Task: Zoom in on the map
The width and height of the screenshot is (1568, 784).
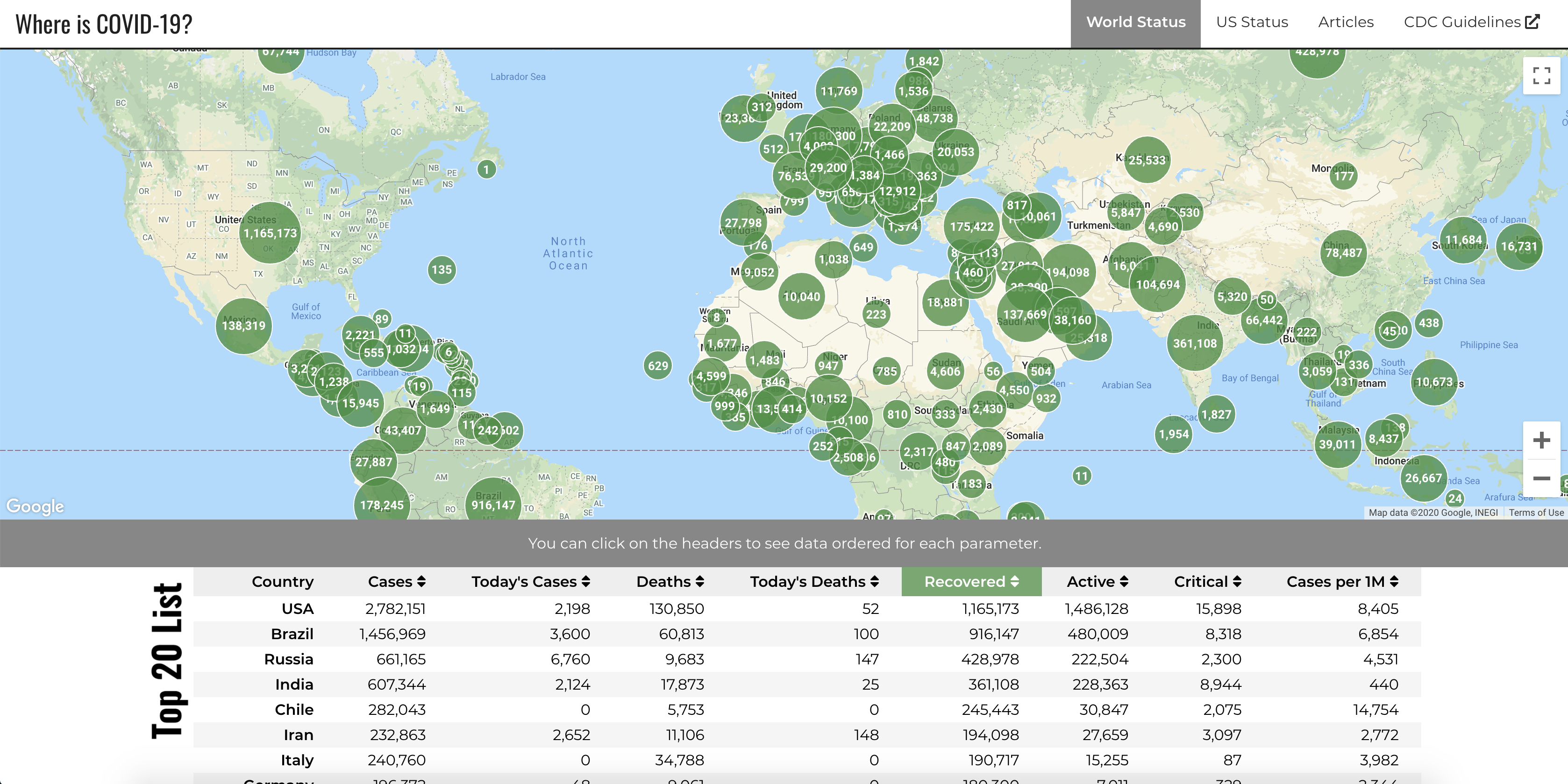Action: click(x=1541, y=440)
